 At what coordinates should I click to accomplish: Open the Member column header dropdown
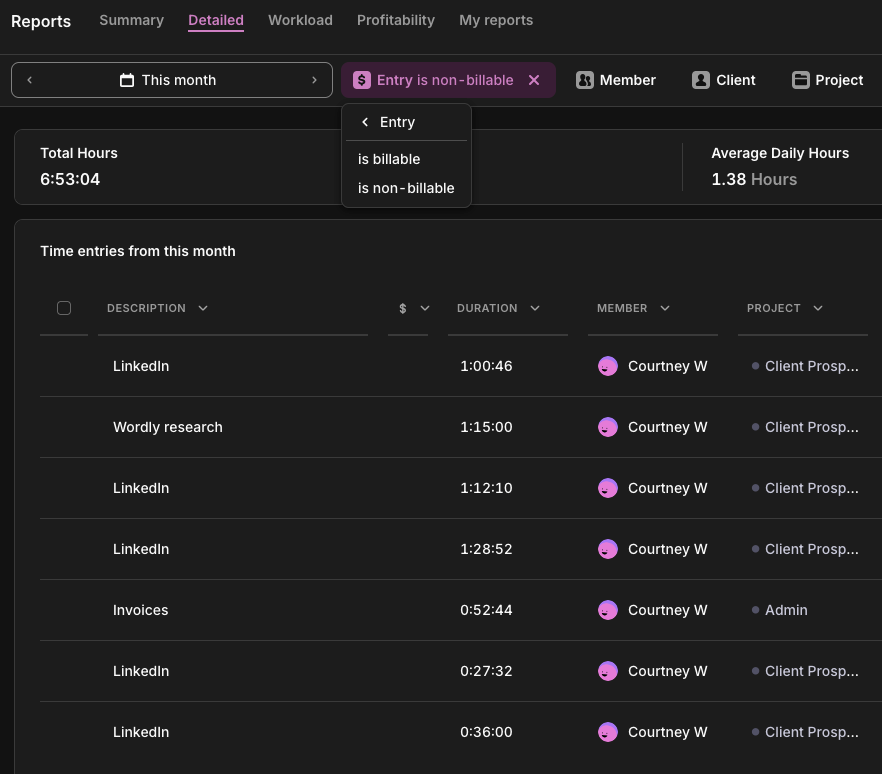665,308
